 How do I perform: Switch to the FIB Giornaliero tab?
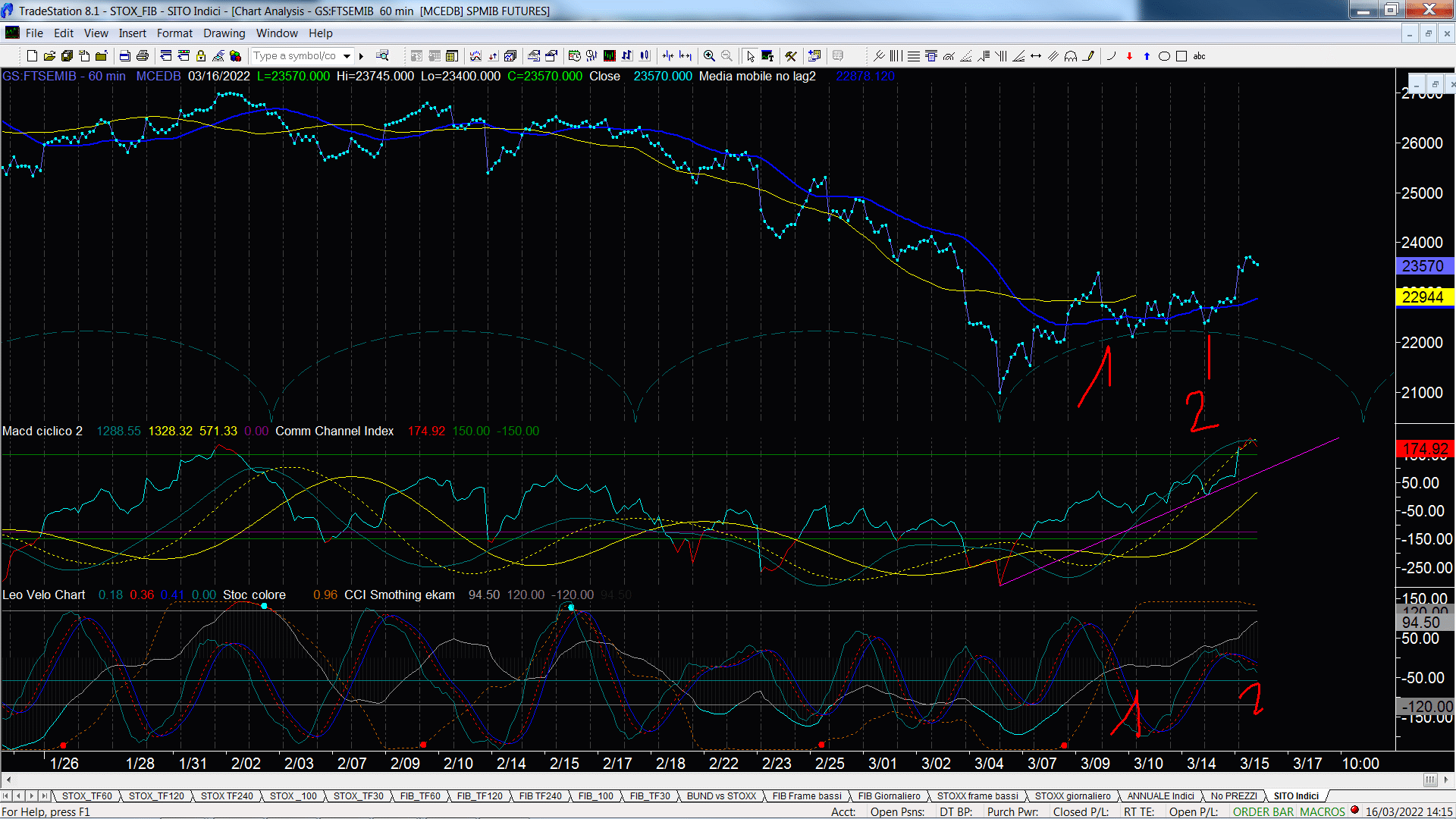pos(890,795)
